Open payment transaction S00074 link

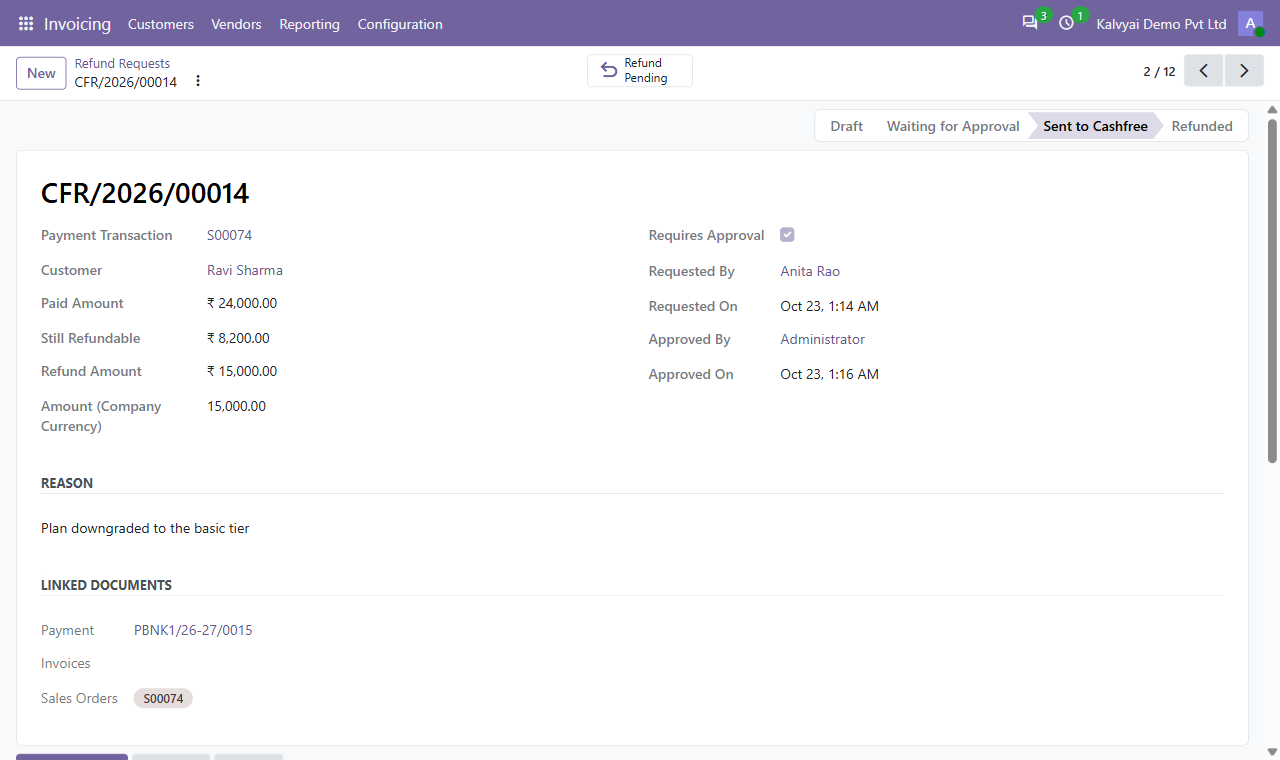(x=230, y=235)
